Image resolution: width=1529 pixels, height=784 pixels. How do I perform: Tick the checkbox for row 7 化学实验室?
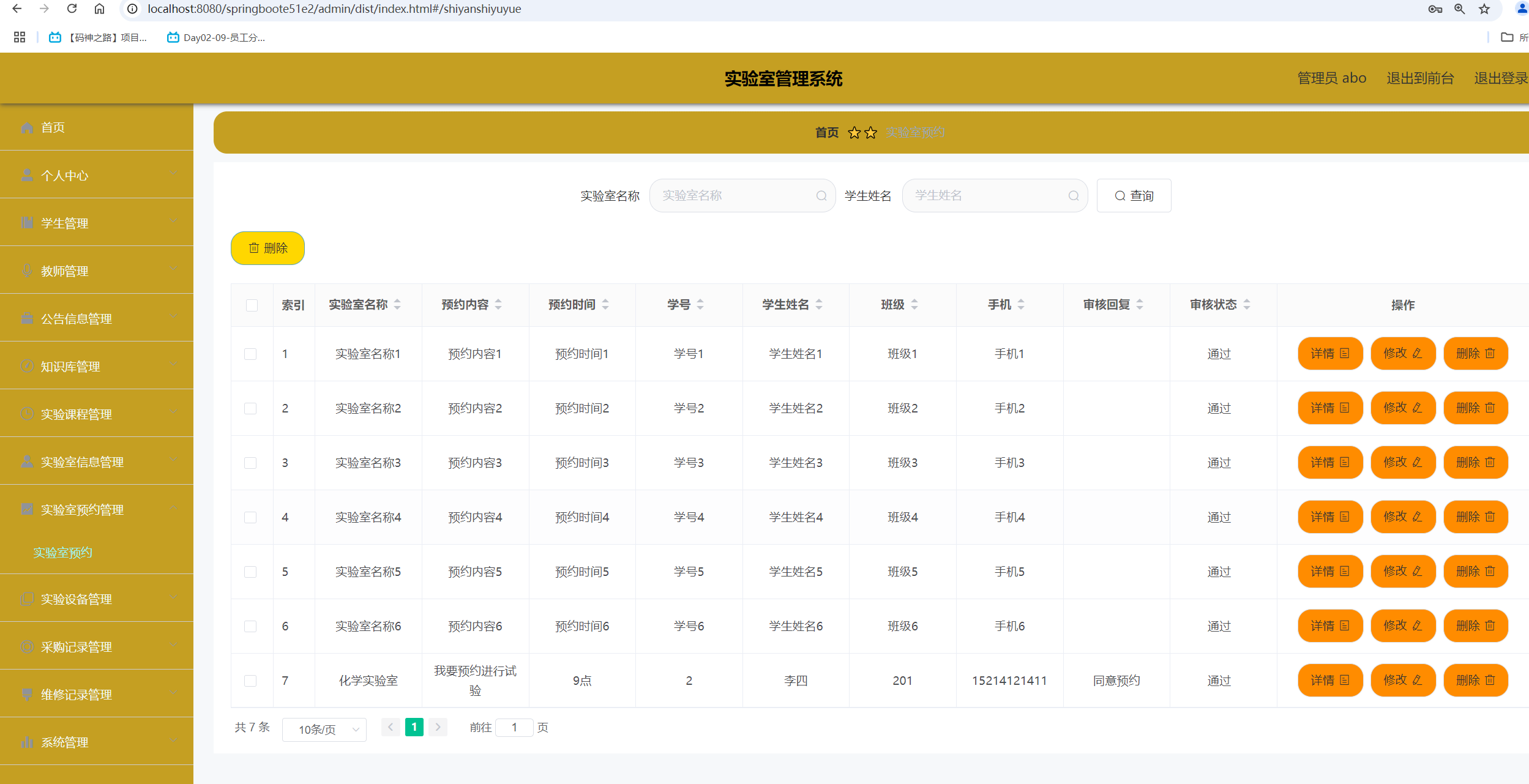point(250,679)
